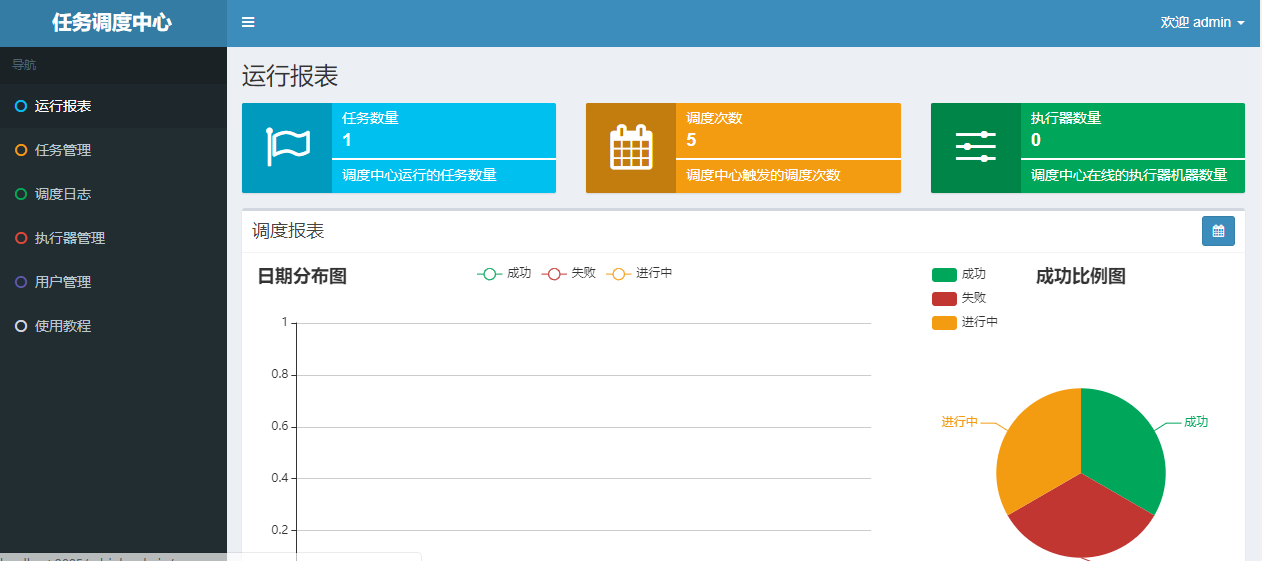1262x561 pixels.
Task: Click the 执行器数量 label
Action: [x=1066, y=118]
